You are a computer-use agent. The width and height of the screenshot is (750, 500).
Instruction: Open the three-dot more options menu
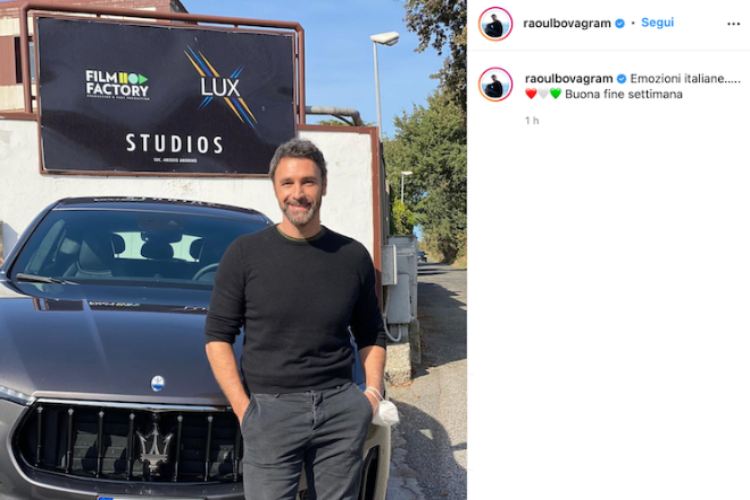pyautogui.click(x=733, y=23)
